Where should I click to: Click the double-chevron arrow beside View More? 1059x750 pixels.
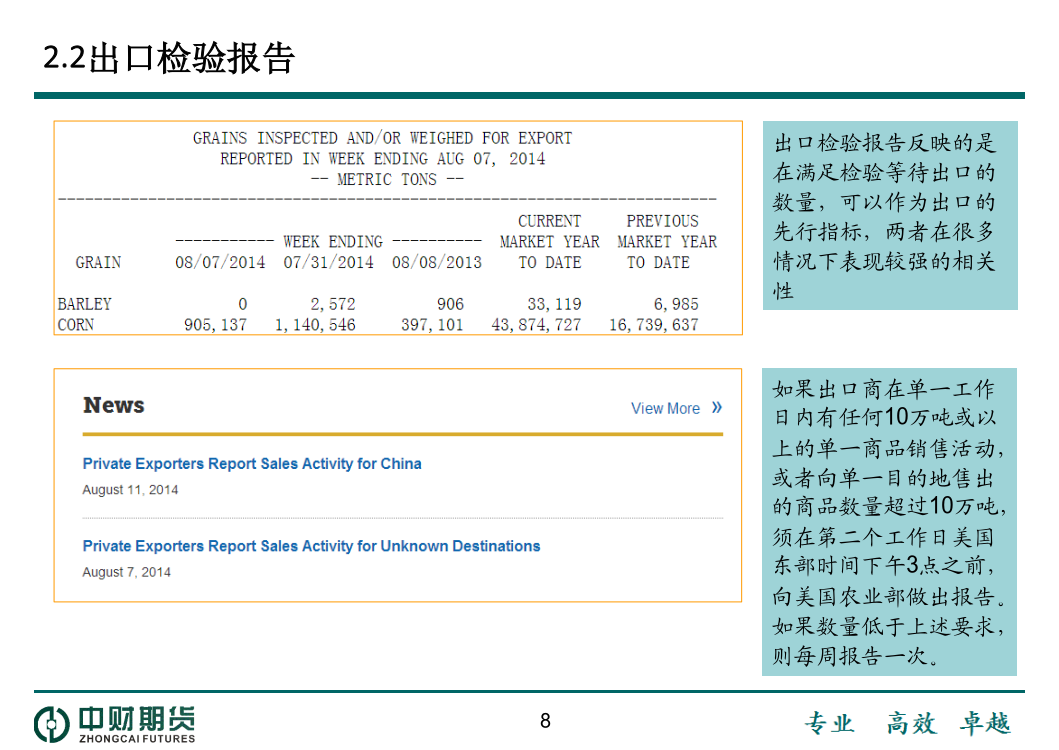coord(717,407)
